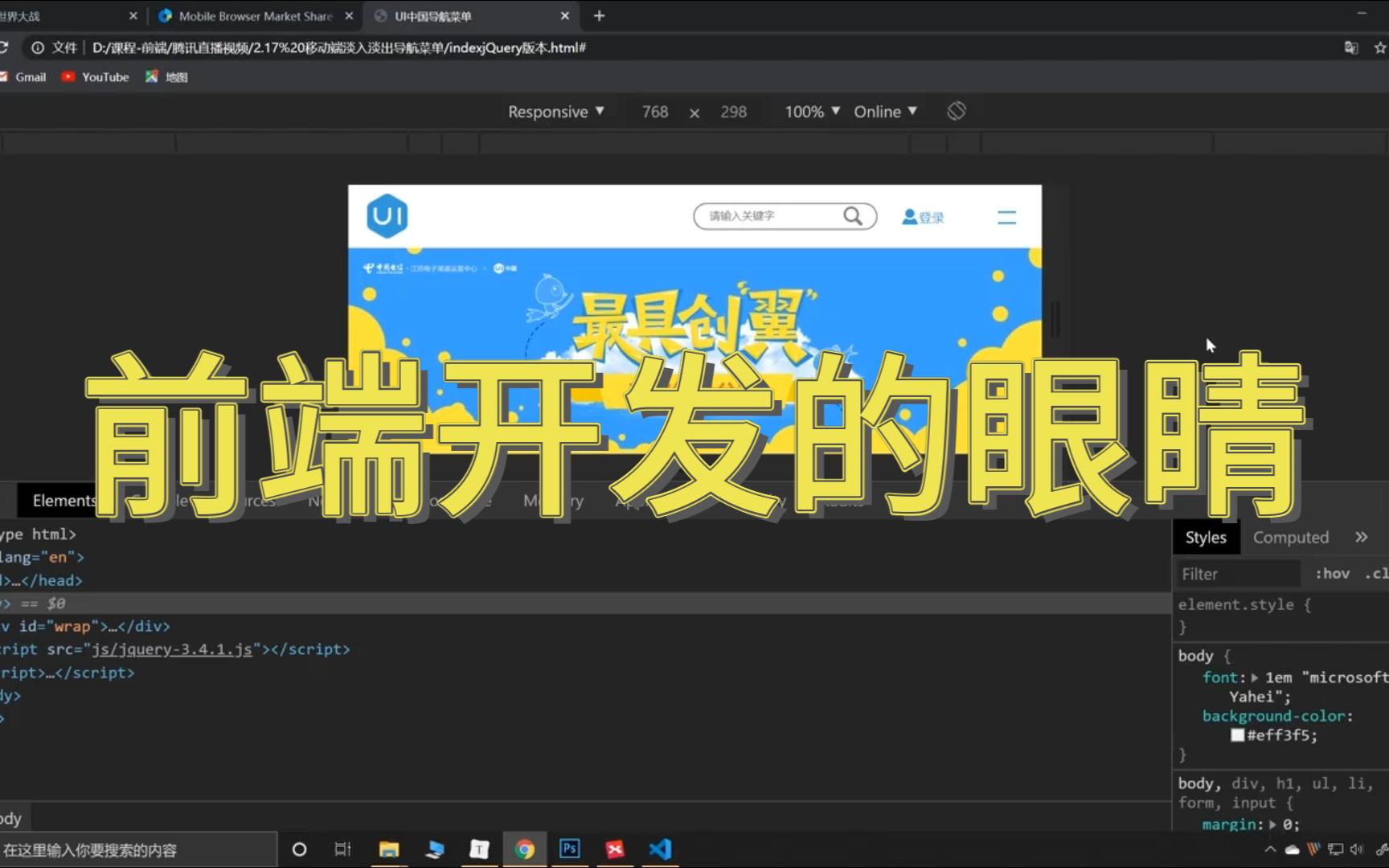Click the OneDrive cloud tray icon
This screenshot has width=1389, height=868.
point(1292,850)
